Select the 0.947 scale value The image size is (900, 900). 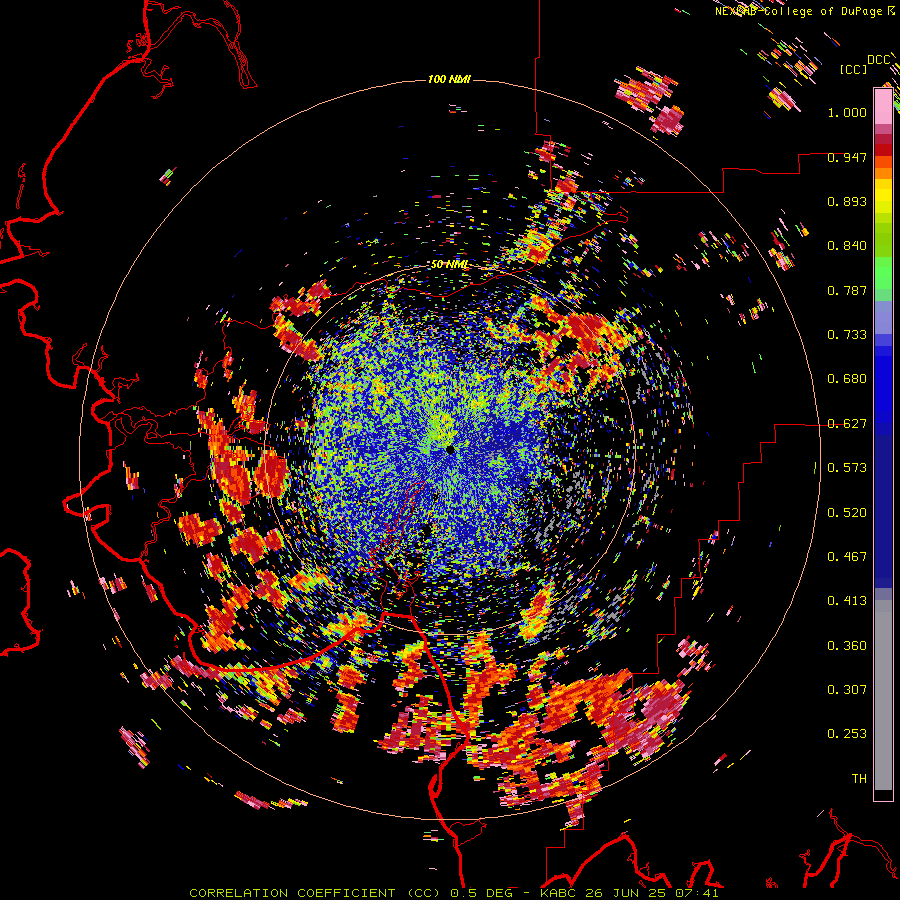click(x=847, y=157)
